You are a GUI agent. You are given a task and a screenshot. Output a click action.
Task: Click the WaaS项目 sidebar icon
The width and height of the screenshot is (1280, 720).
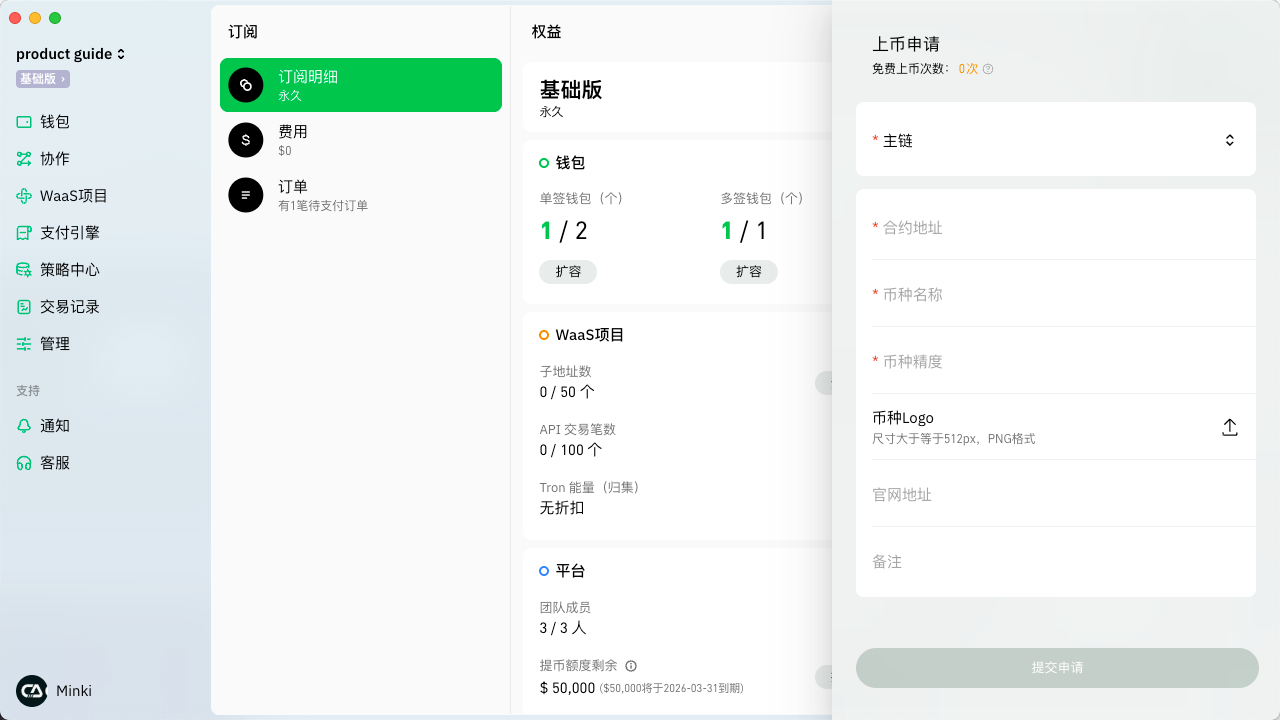pyautogui.click(x=24, y=196)
